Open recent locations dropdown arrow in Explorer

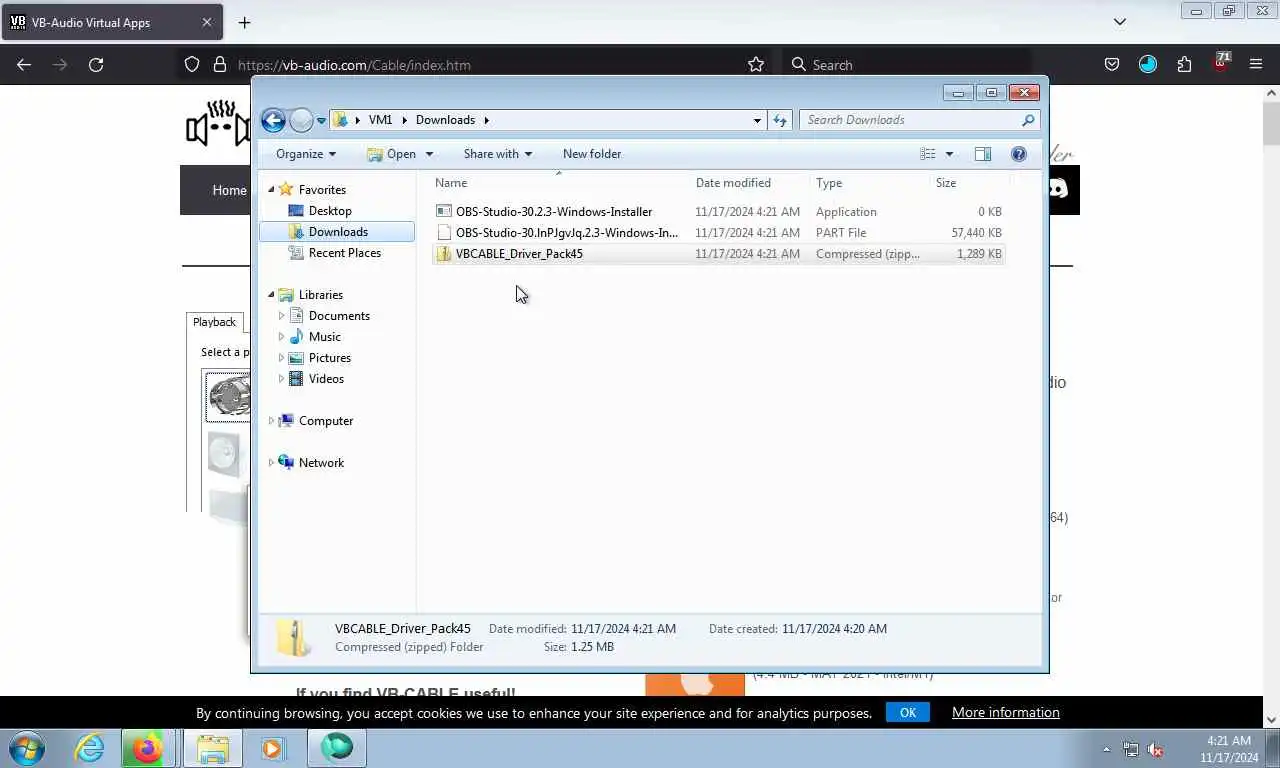[321, 120]
